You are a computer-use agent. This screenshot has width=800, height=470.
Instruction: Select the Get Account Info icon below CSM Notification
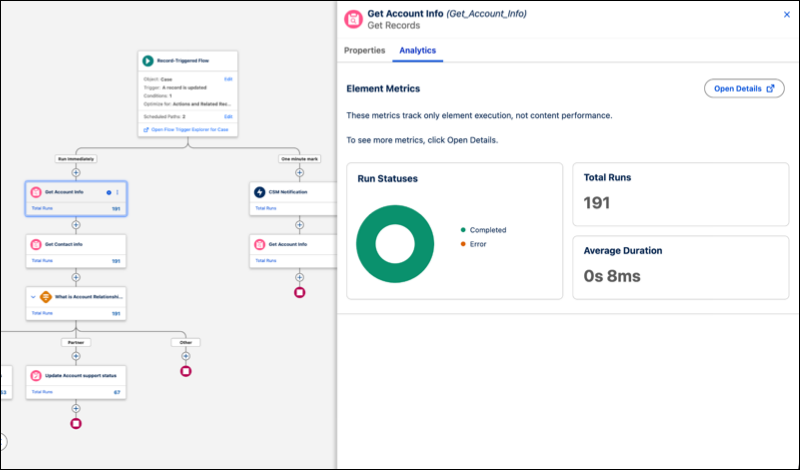click(x=260, y=244)
